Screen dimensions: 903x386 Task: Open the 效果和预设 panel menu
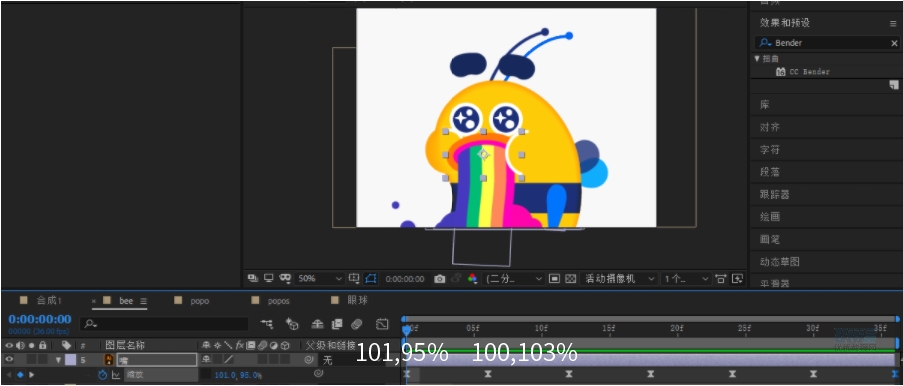point(893,23)
